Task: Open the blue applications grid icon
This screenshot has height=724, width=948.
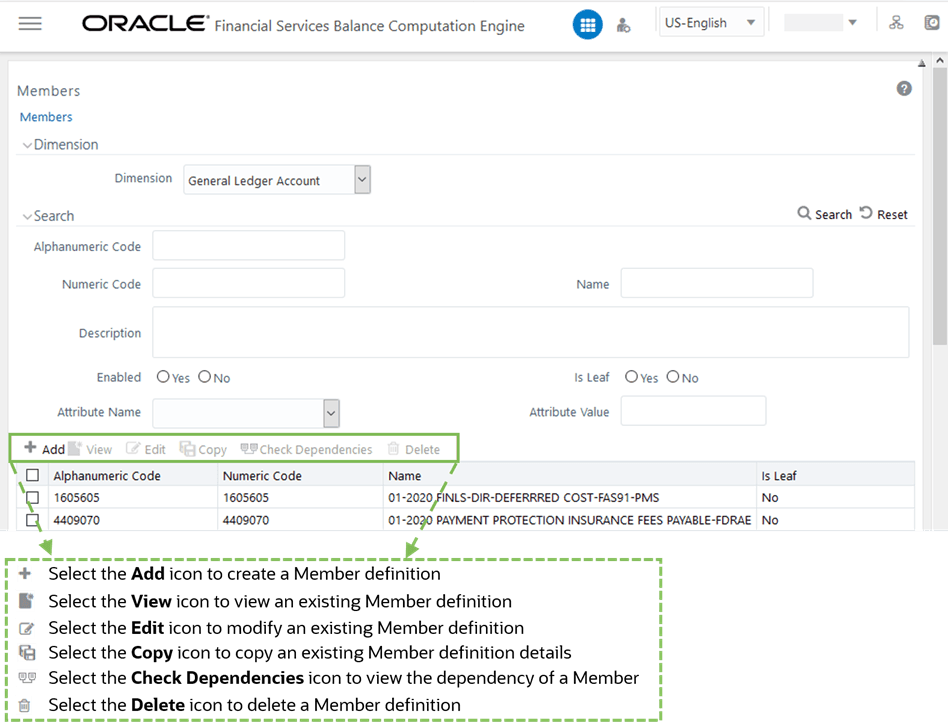Action: [587, 25]
